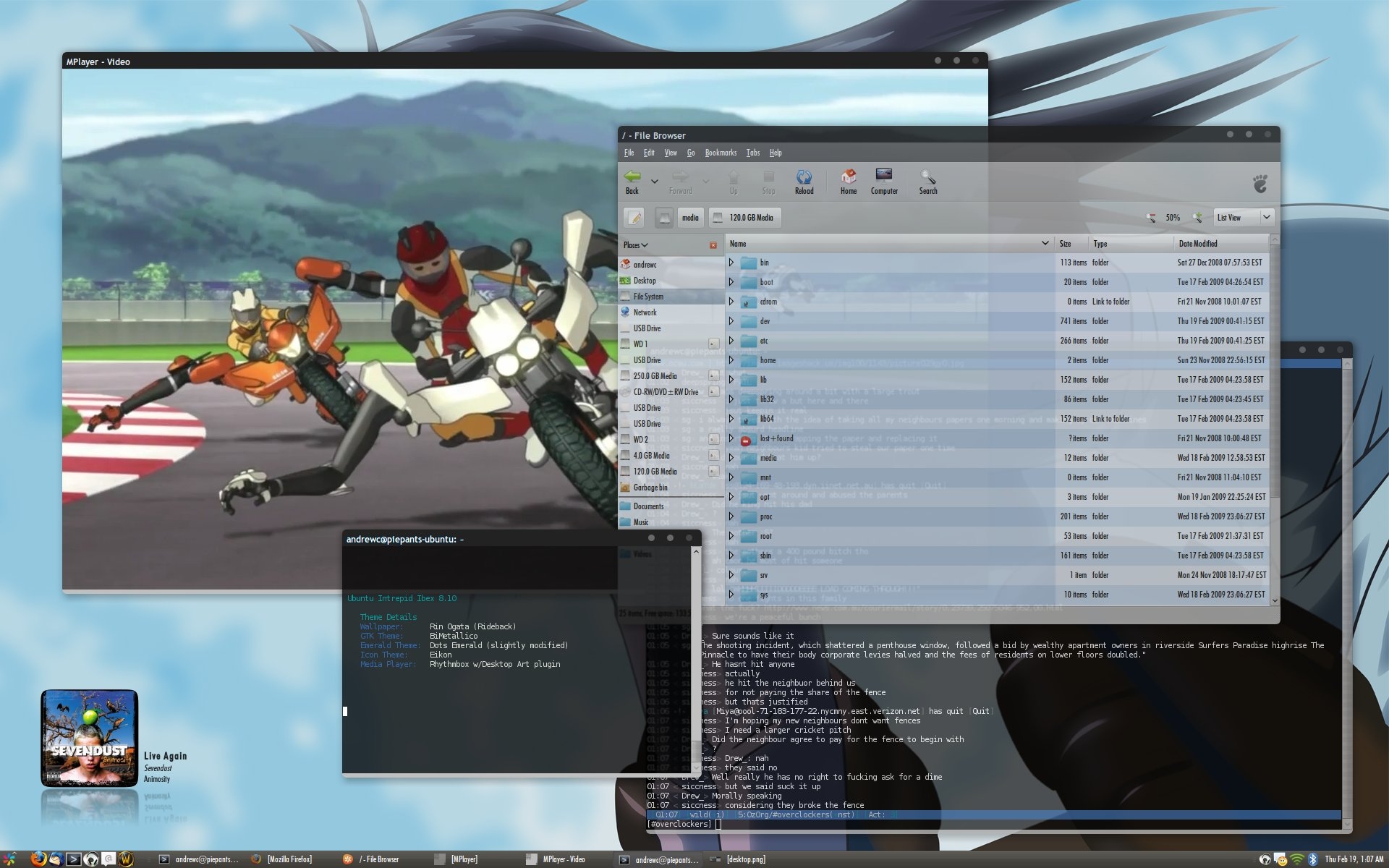The image size is (1389, 868).
Task: Expand the proc folder row
Action: (x=731, y=516)
